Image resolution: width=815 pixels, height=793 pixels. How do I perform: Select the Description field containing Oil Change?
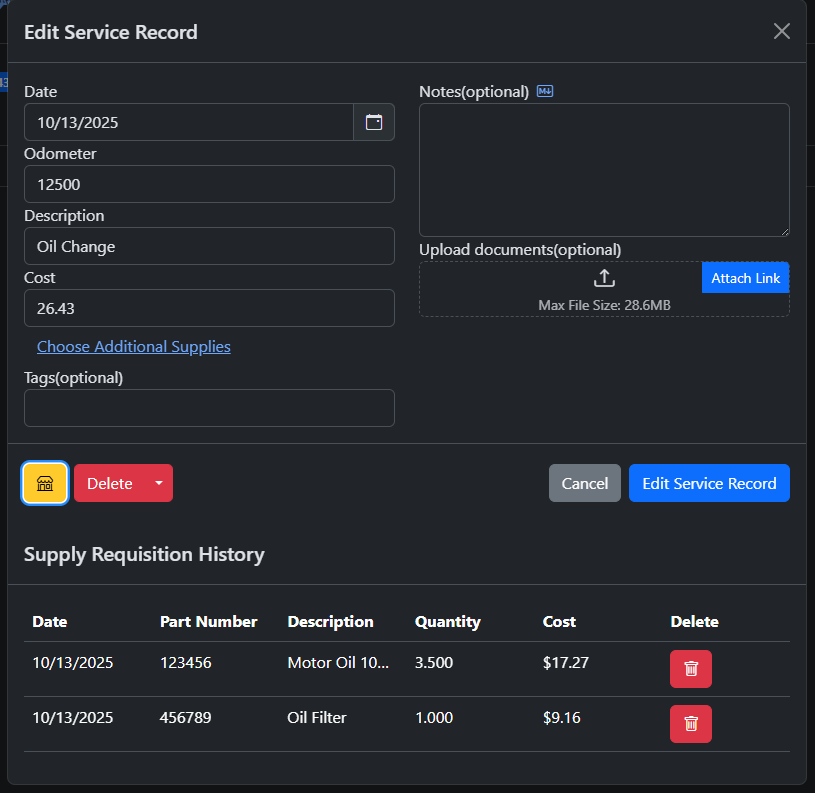[209, 246]
